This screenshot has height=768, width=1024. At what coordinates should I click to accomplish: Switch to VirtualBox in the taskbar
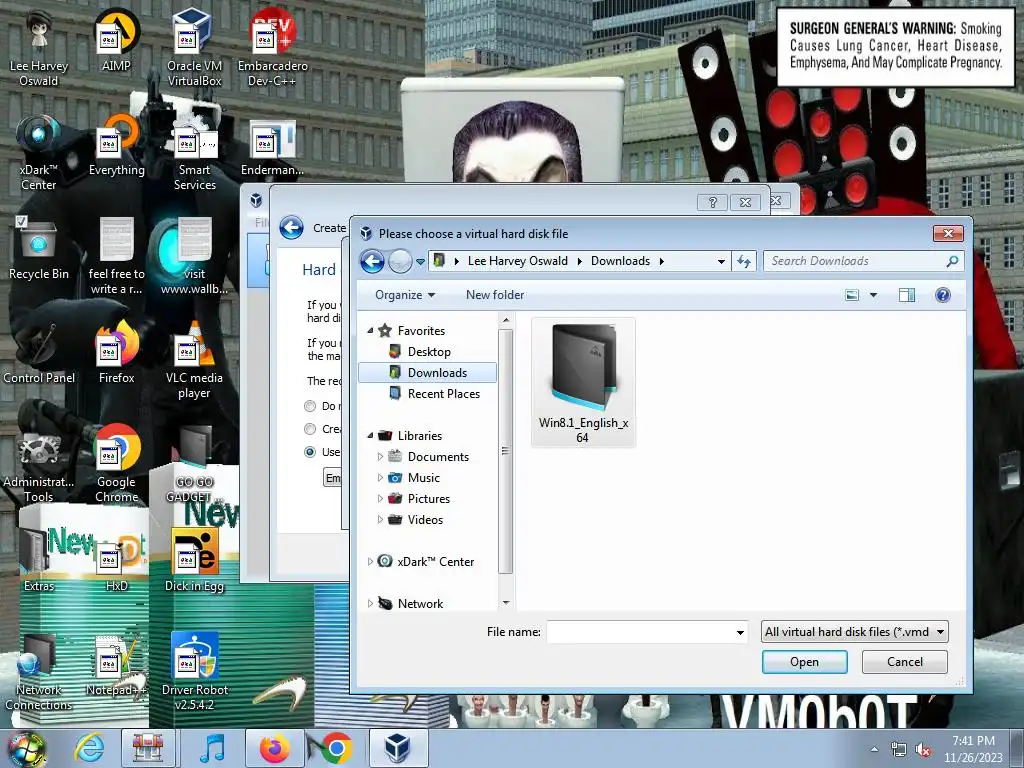click(x=398, y=748)
